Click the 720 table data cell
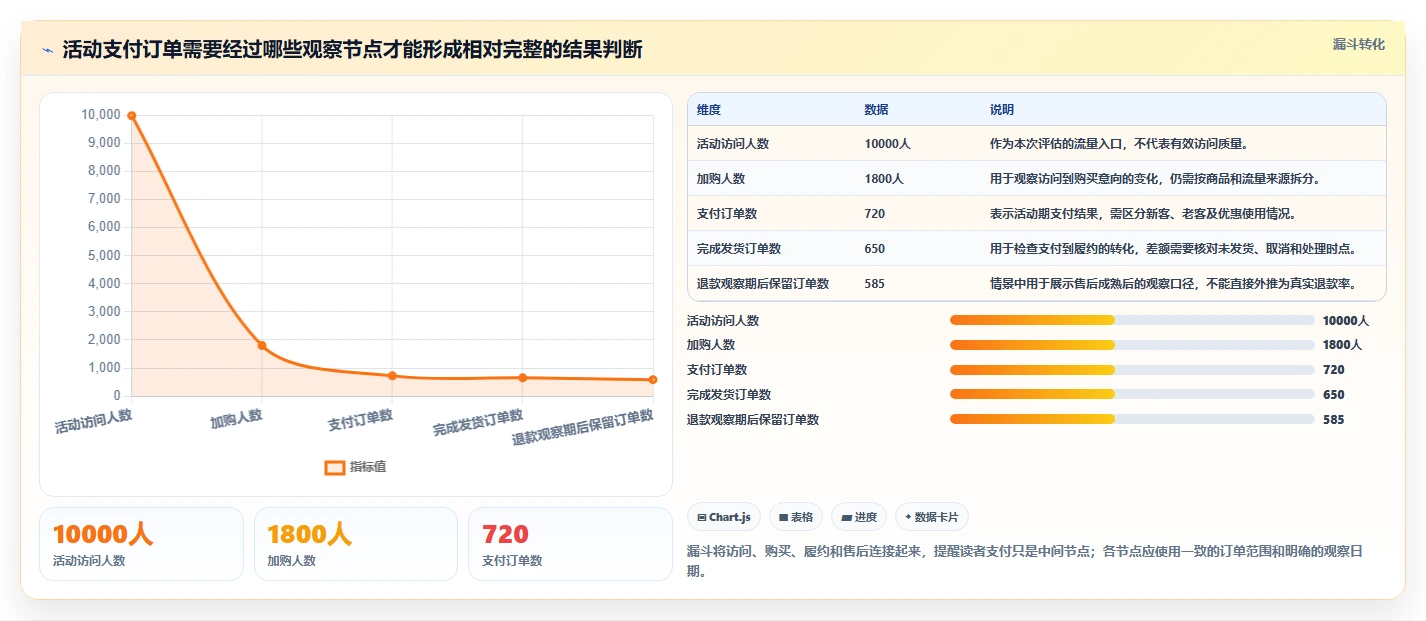The width and height of the screenshot is (1426, 621). 875,214
